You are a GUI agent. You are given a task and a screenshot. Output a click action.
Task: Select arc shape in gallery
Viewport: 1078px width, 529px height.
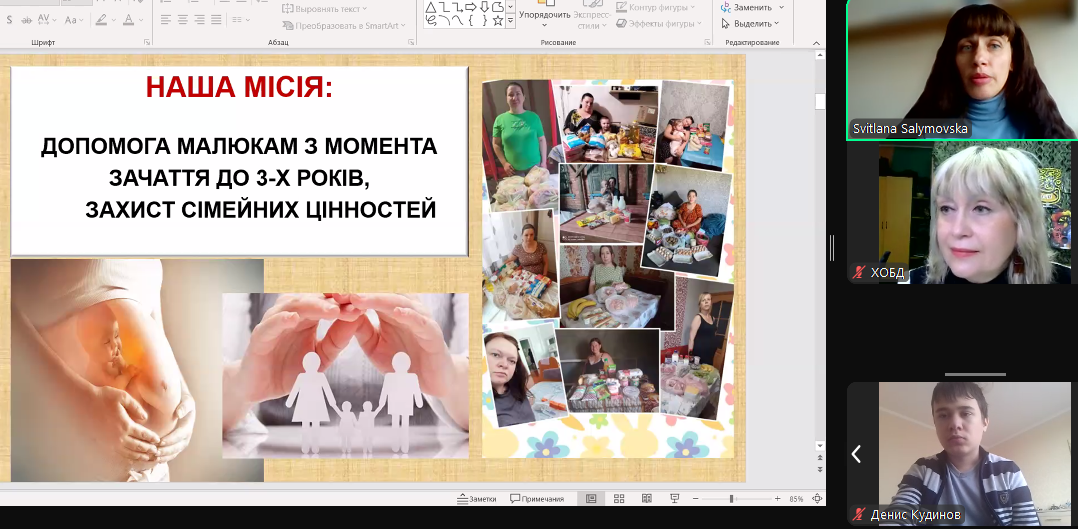(445, 21)
